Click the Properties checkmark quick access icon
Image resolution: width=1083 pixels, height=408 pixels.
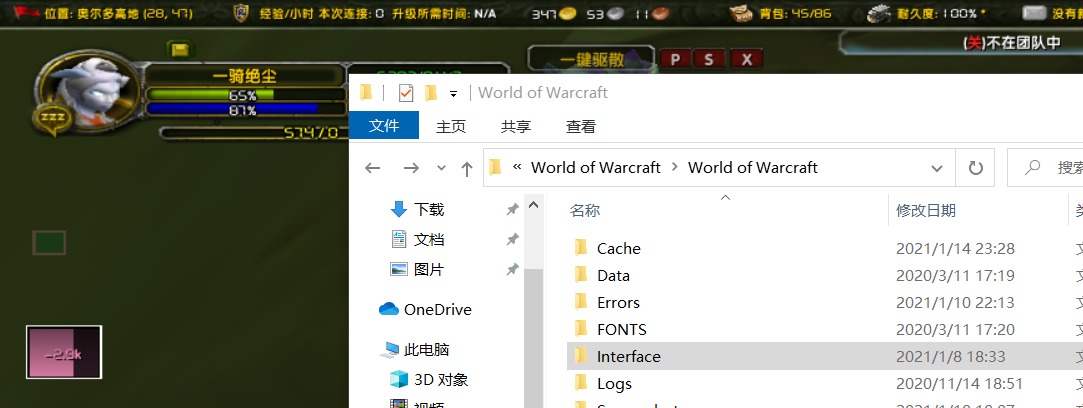406,93
